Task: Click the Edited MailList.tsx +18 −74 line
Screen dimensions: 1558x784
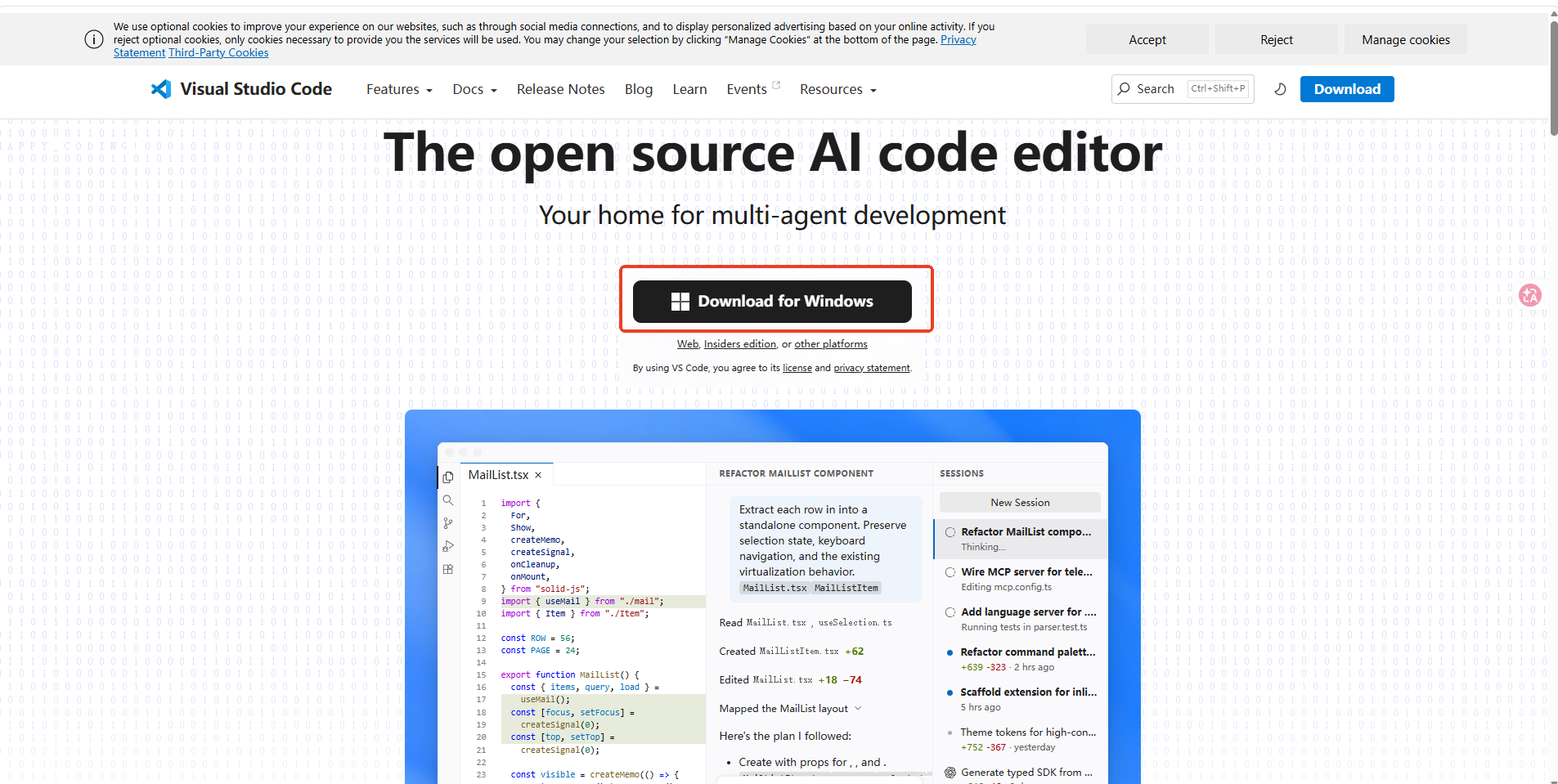Action: click(x=790, y=680)
